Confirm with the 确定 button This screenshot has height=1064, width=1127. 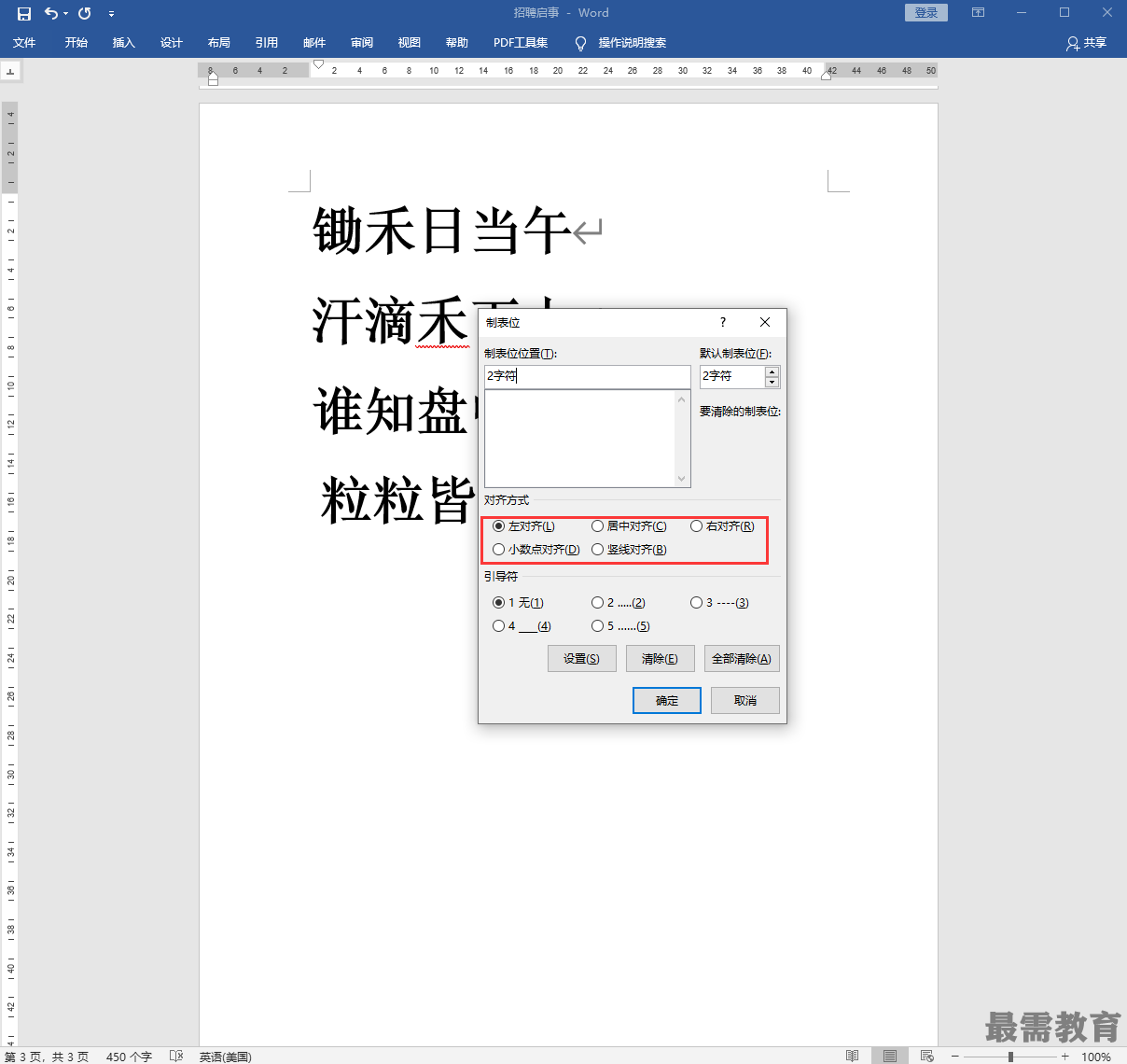point(667,701)
